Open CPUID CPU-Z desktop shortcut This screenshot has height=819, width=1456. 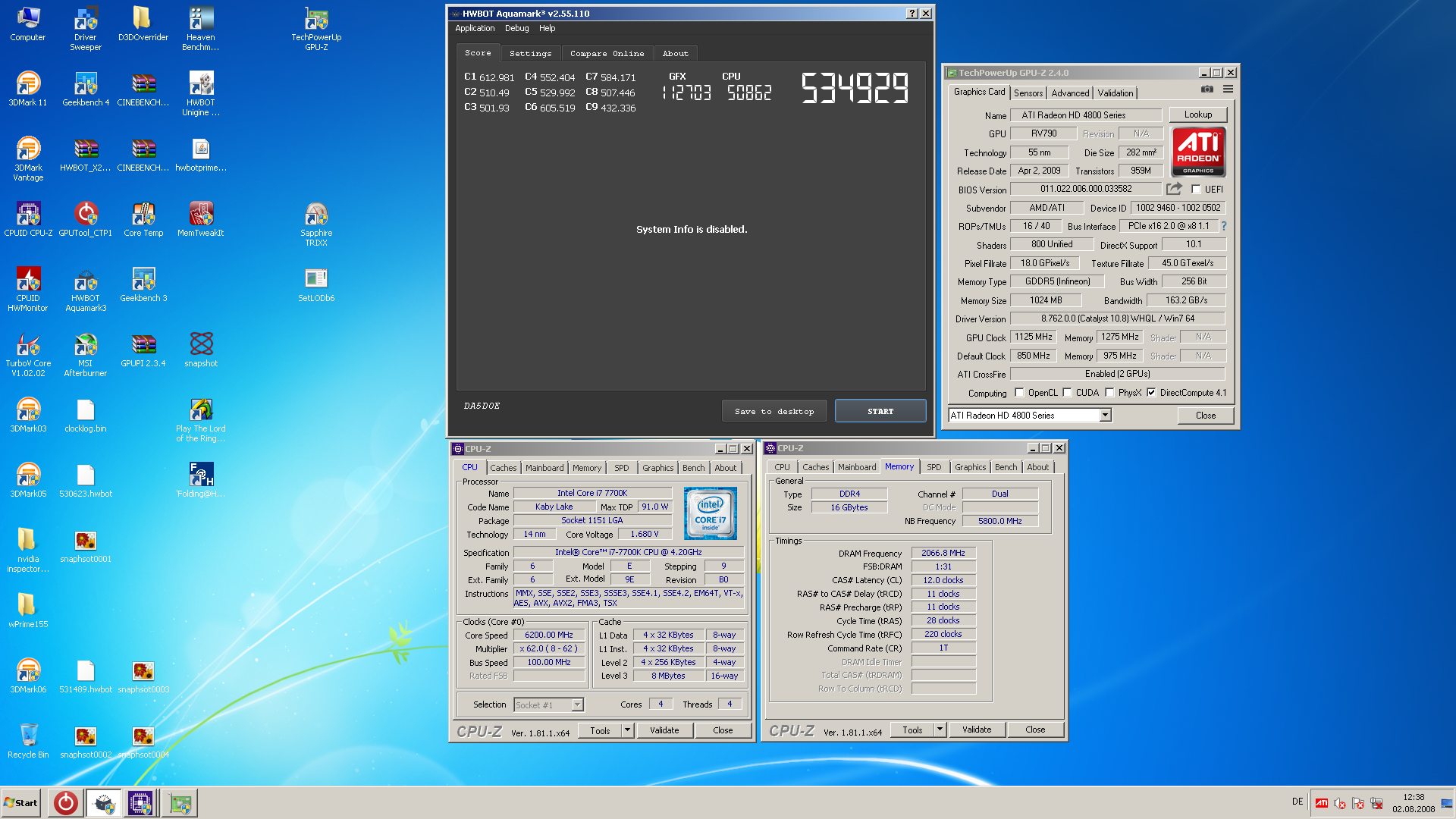click(x=28, y=219)
